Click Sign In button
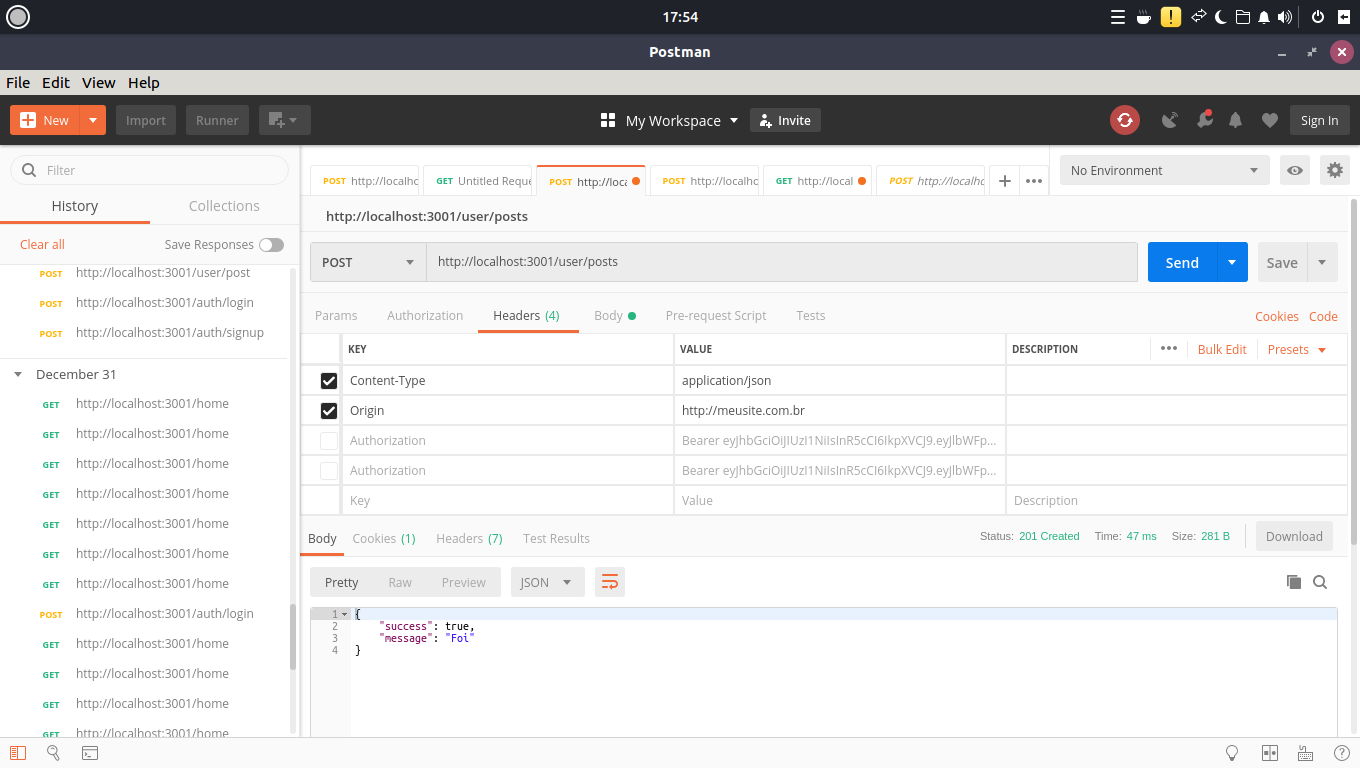1360x768 pixels. coord(1320,120)
